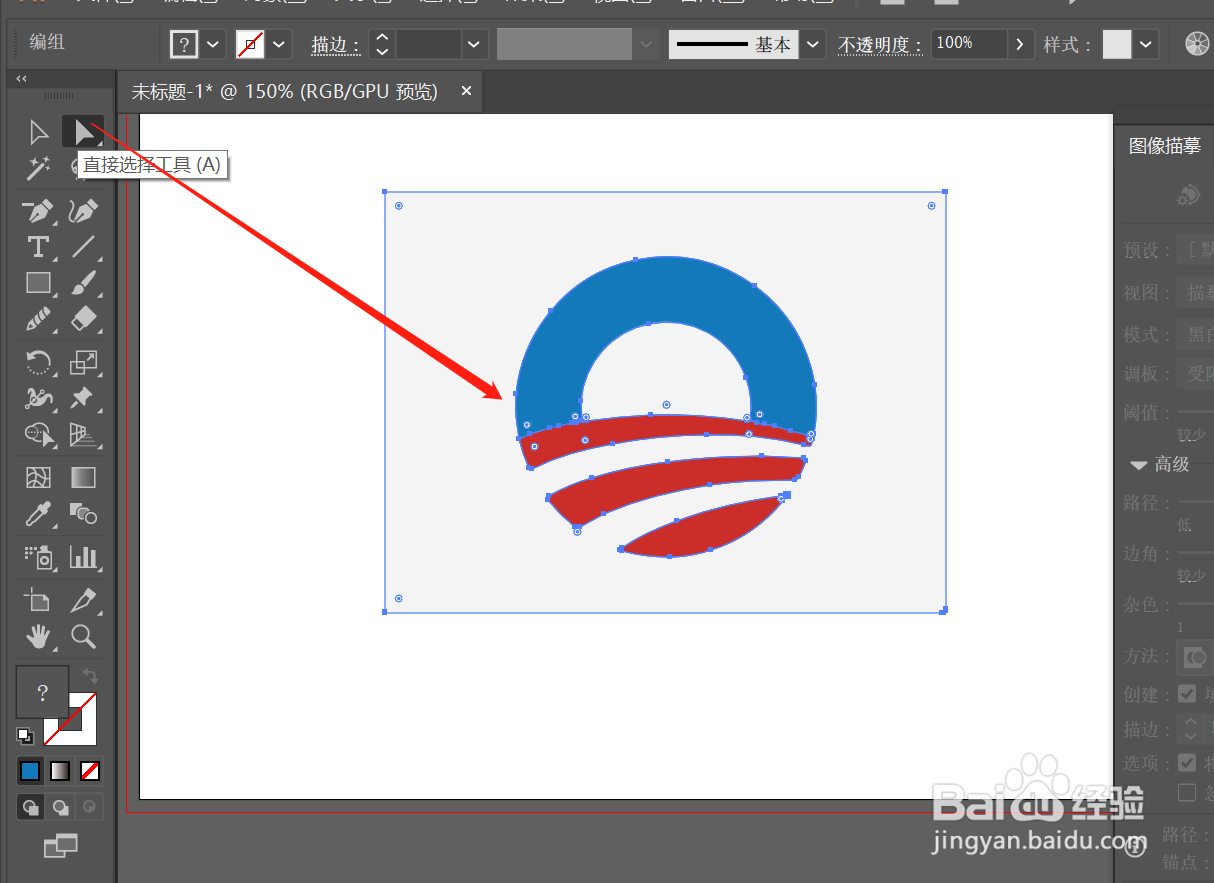Image resolution: width=1214 pixels, height=883 pixels.
Task: Open the screen mode switcher icon
Action: point(61,846)
